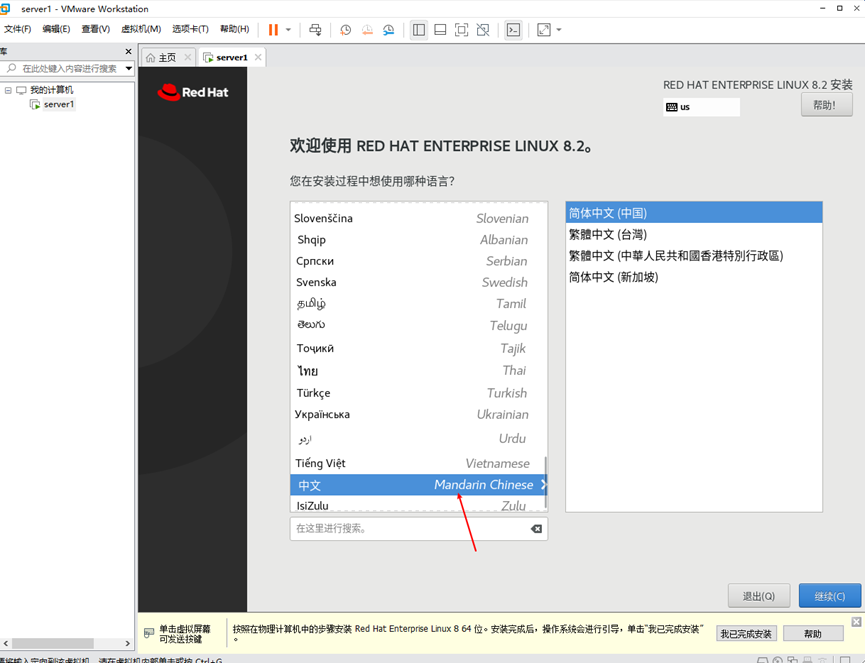Toggle the thumbnail bar view icon
The image size is (865, 663).
[440, 30]
